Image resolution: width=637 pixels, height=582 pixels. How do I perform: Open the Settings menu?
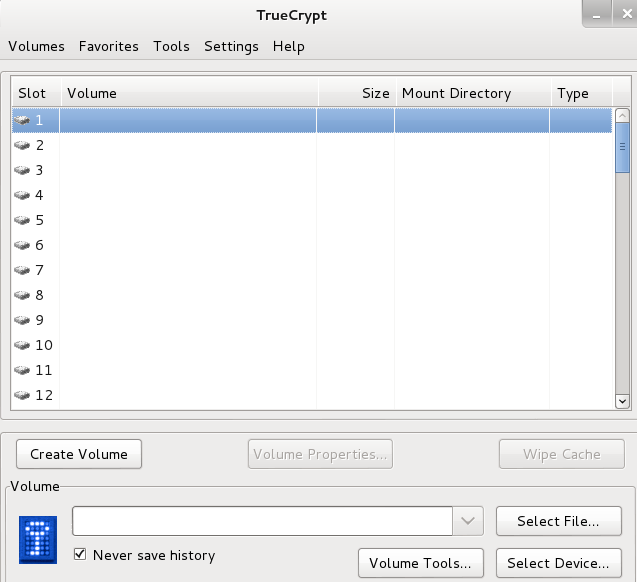pos(231,46)
